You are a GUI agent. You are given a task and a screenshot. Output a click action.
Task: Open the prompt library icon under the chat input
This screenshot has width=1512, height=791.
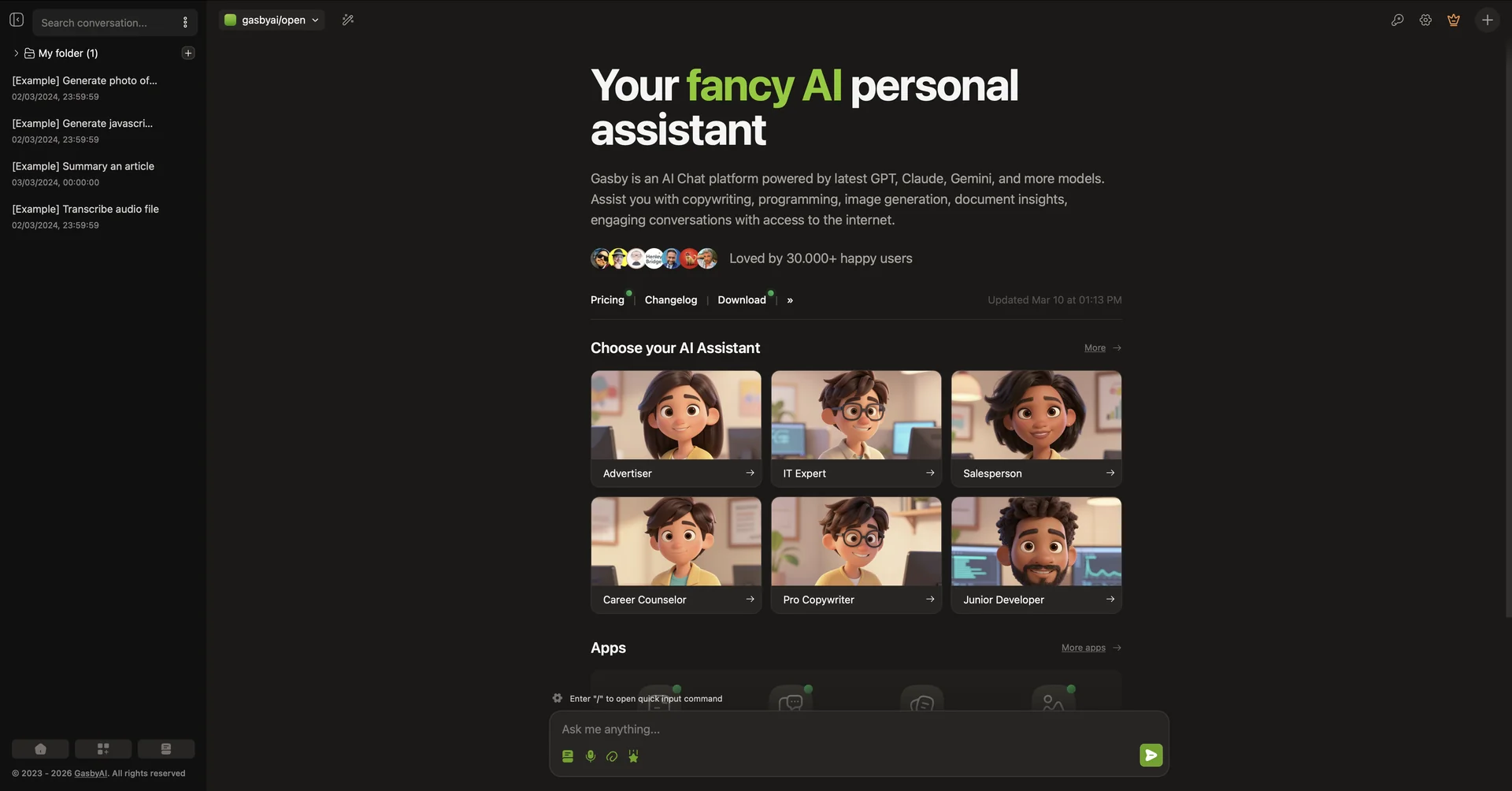568,756
